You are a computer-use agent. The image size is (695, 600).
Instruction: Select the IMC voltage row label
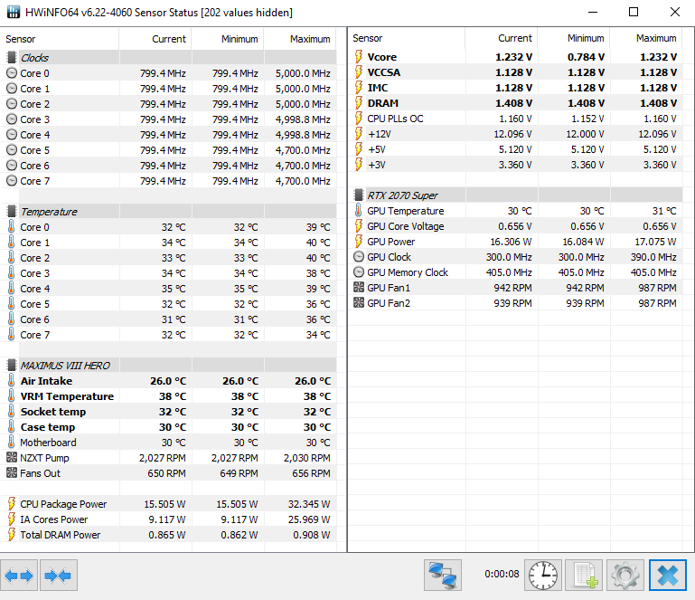(378, 87)
